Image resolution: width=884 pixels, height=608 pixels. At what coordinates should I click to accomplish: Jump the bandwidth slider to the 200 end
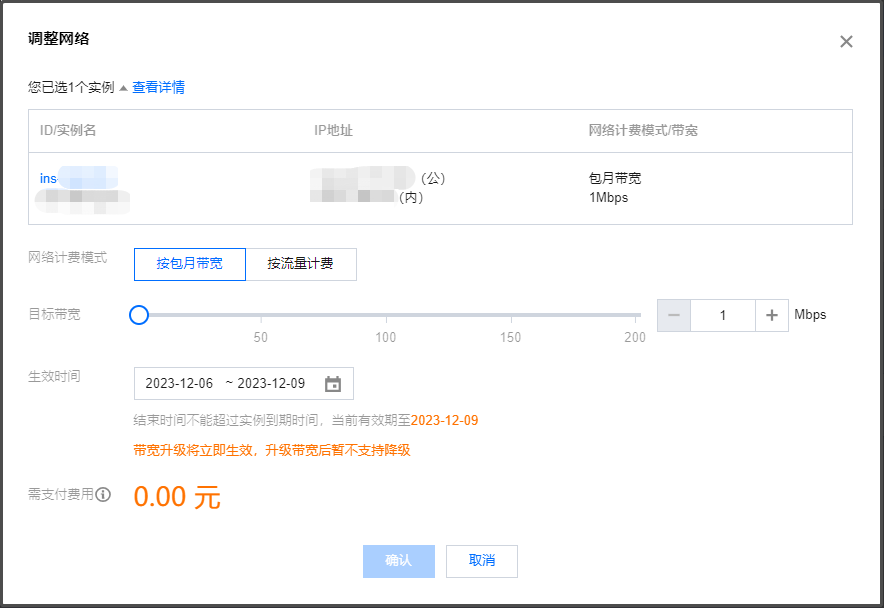click(636, 315)
